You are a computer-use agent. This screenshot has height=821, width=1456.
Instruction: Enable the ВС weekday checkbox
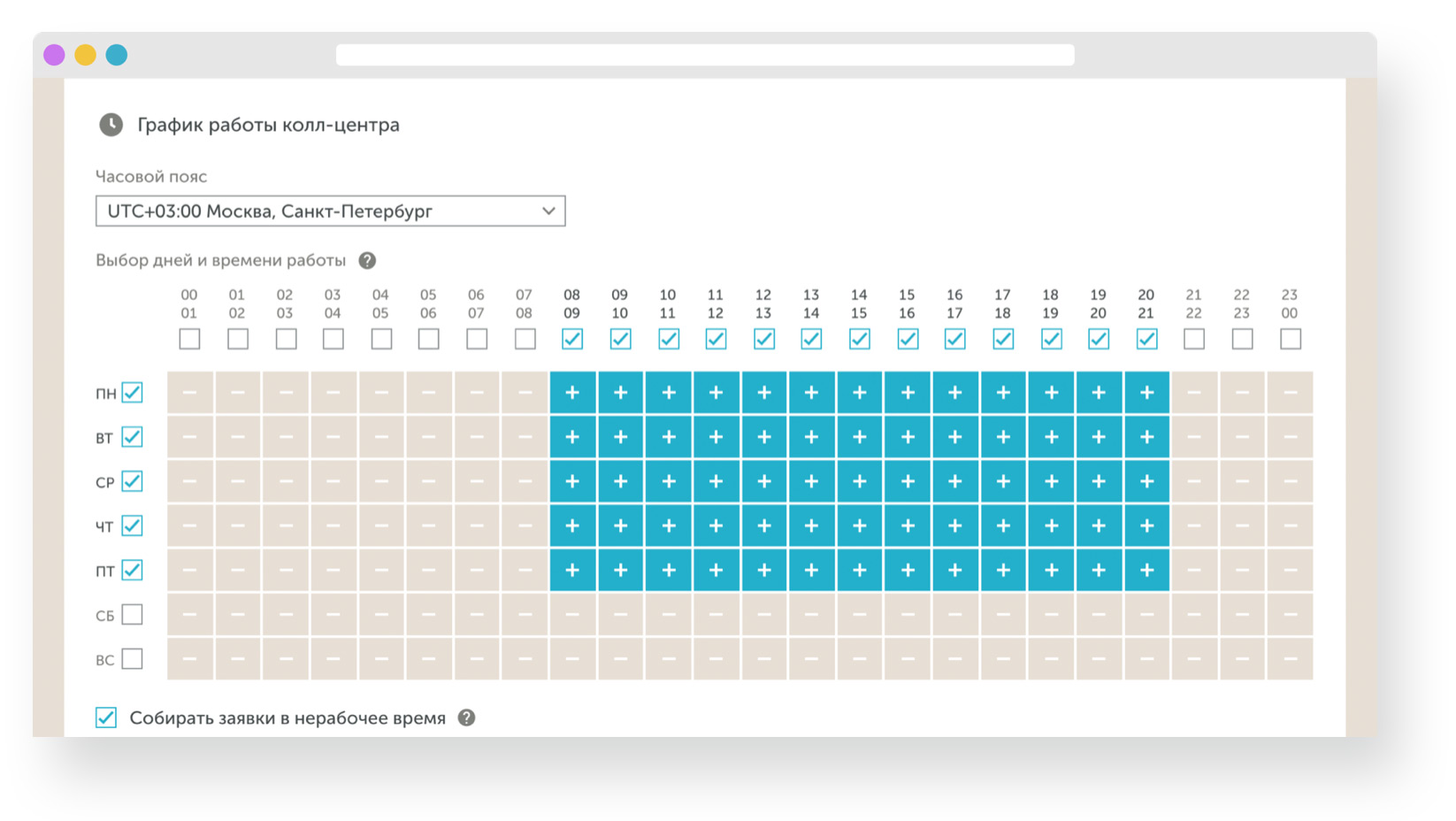tap(132, 659)
